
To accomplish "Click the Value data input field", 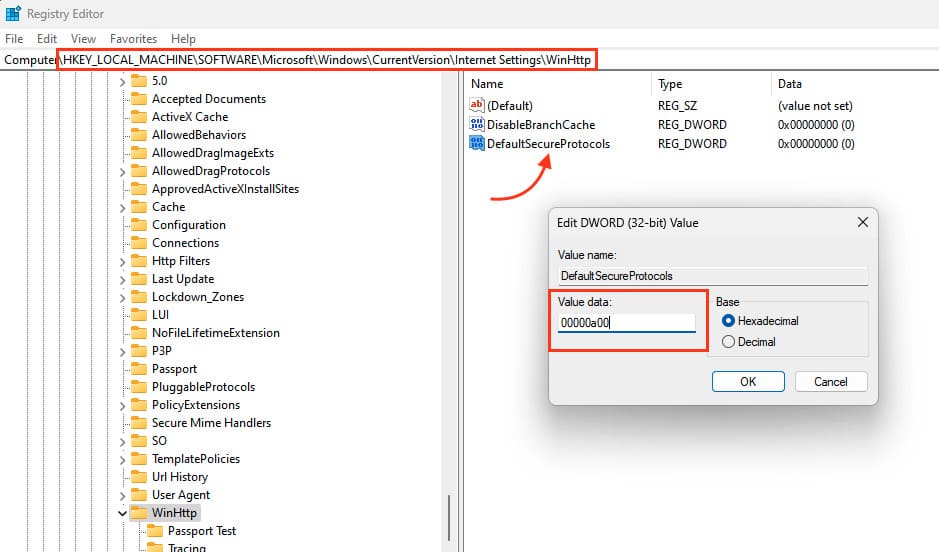I will point(626,323).
